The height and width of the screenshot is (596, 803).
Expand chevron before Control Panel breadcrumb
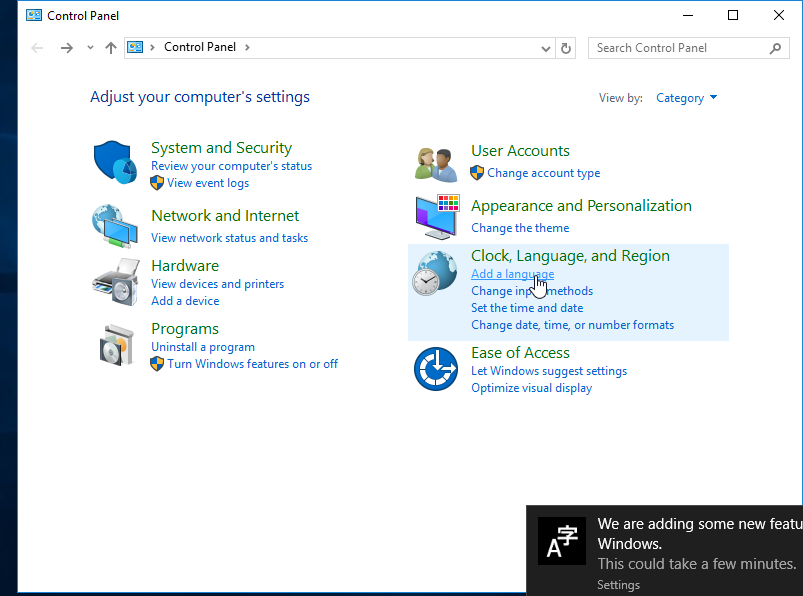click(152, 47)
